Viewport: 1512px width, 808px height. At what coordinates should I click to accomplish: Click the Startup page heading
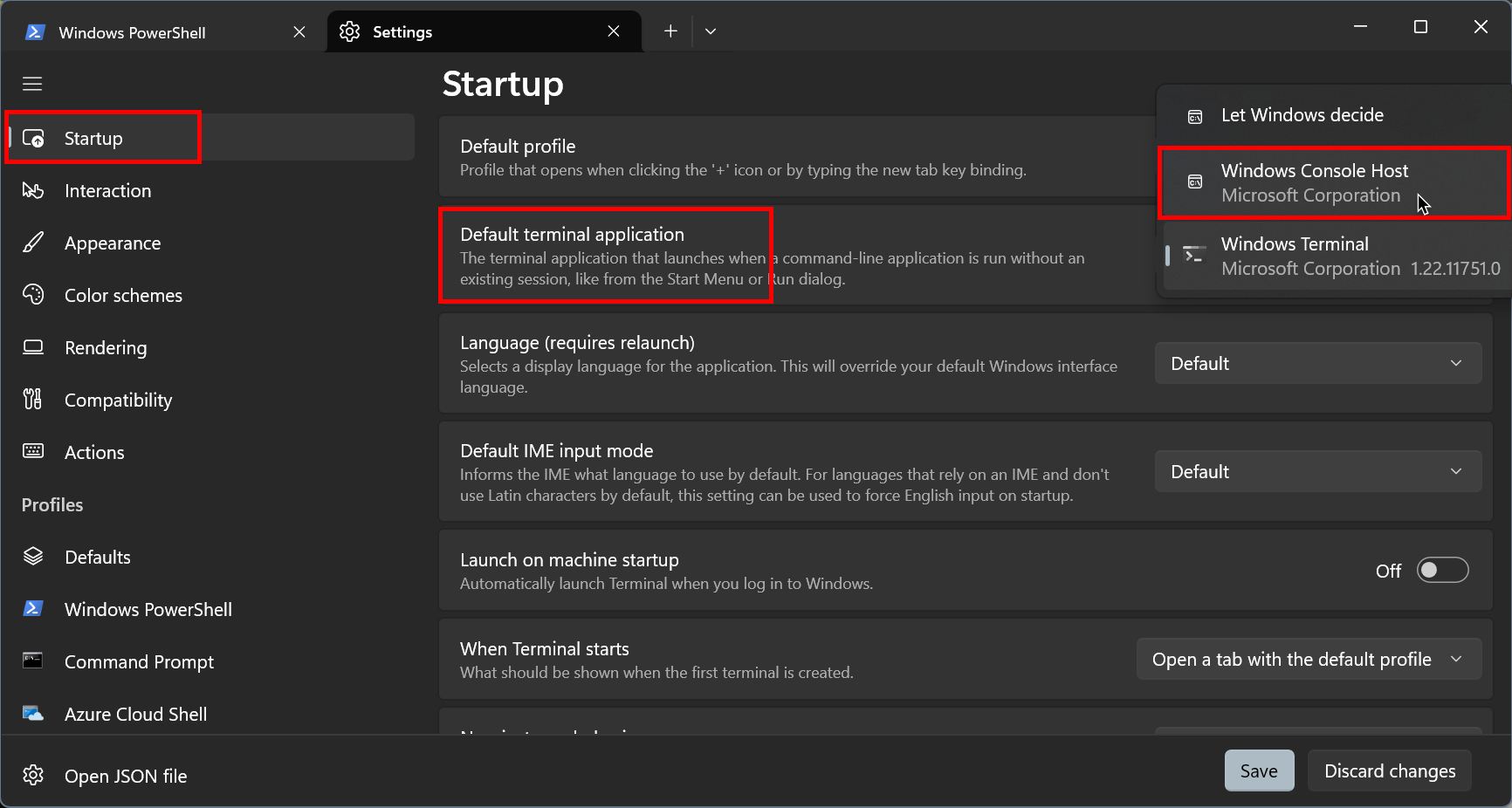pyautogui.click(x=503, y=84)
